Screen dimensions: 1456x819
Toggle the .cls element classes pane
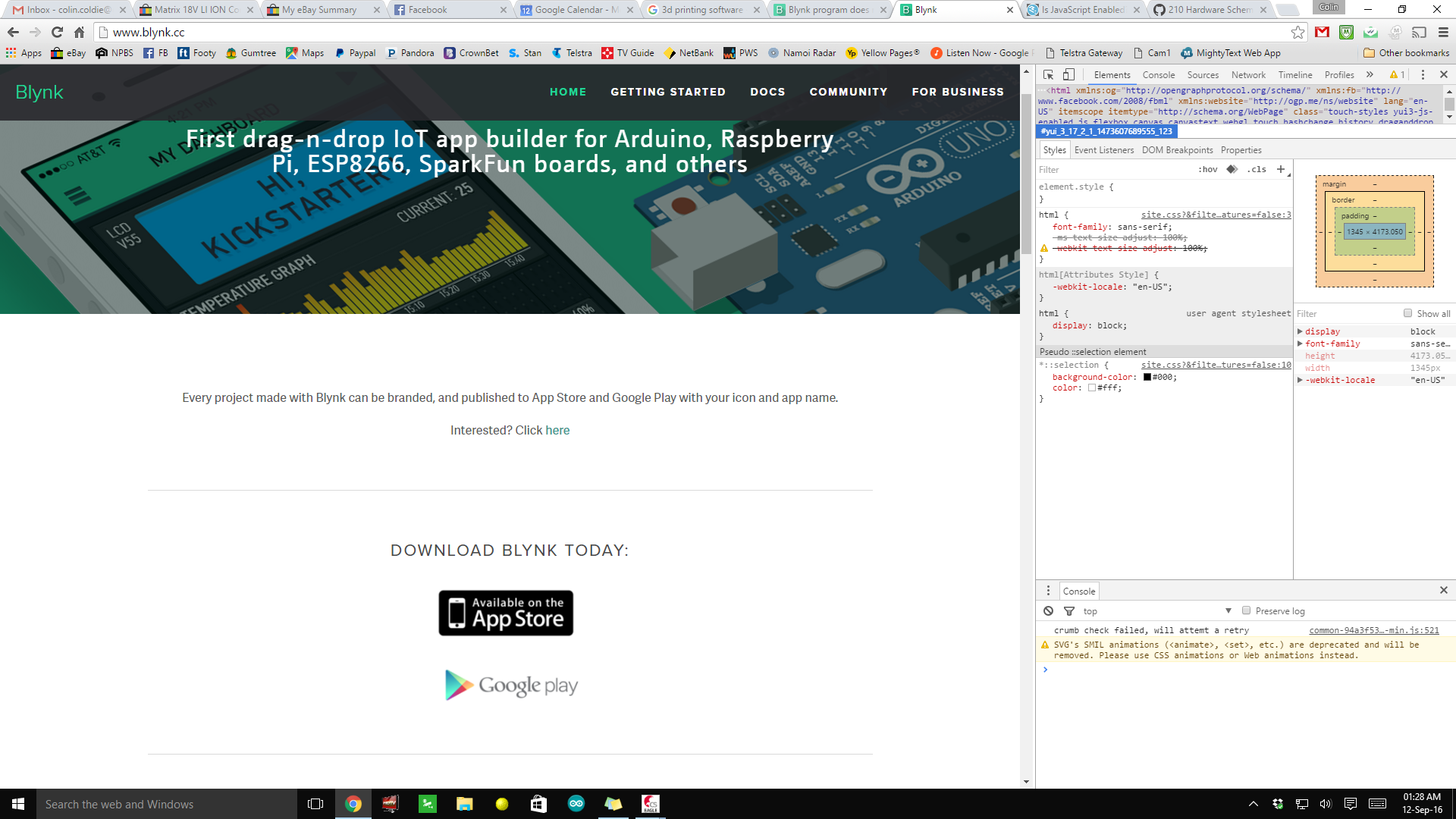click(x=1257, y=169)
